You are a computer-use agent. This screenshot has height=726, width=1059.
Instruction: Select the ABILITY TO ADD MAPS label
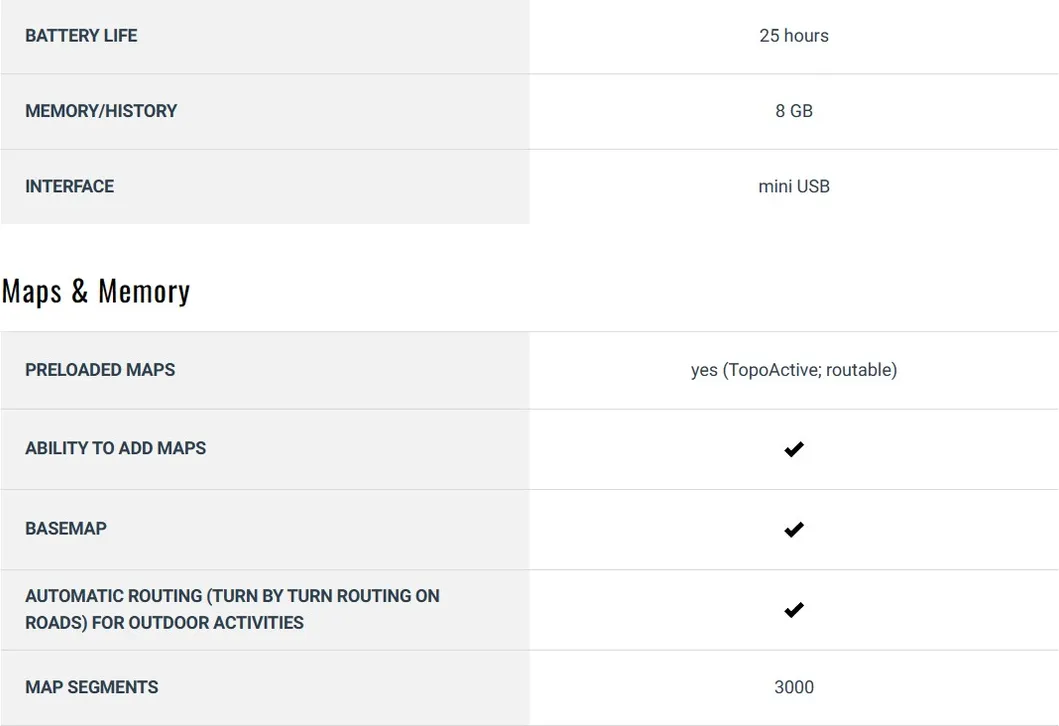pos(116,448)
